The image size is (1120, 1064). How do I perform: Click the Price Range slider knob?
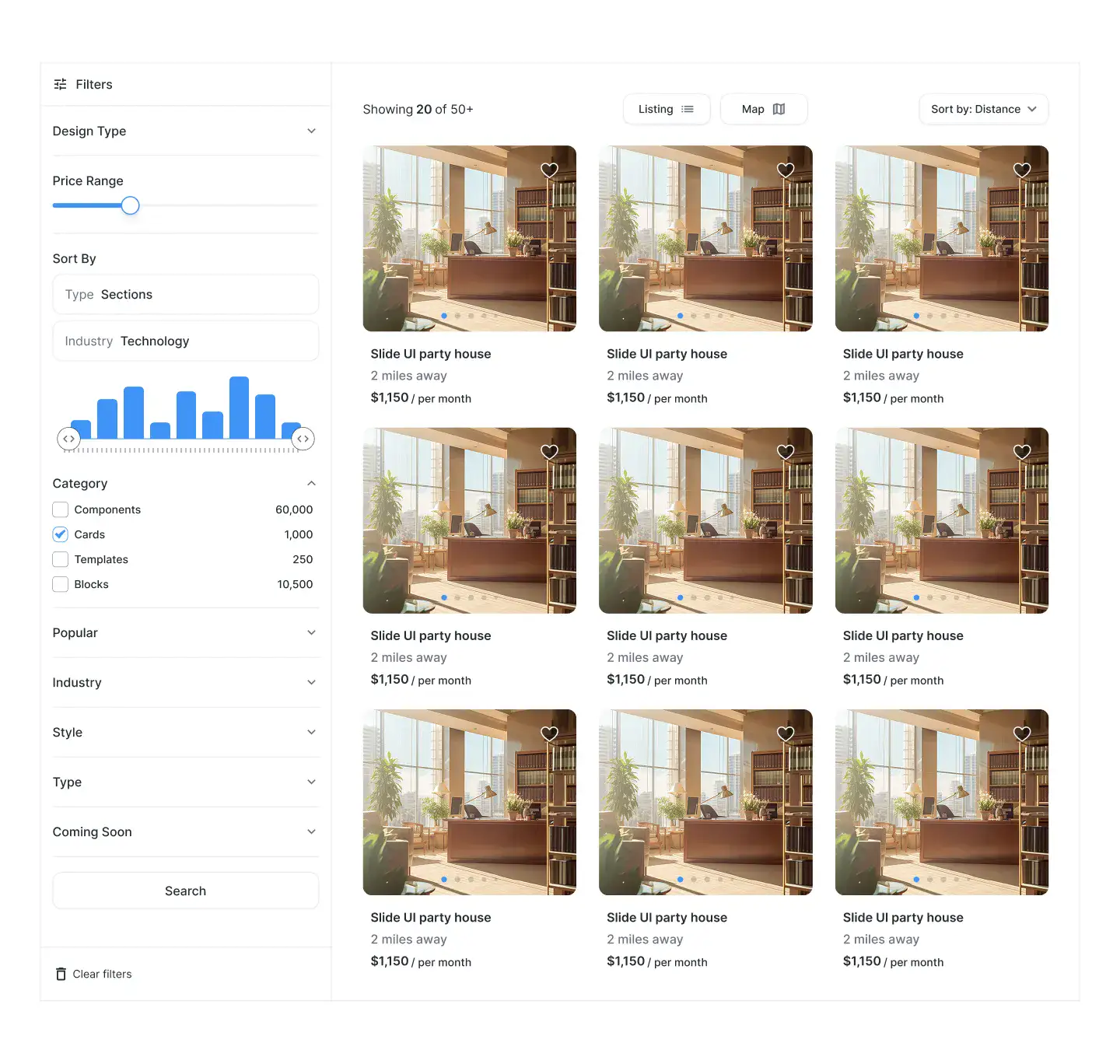pyautogui.click(x=131, y=205)
